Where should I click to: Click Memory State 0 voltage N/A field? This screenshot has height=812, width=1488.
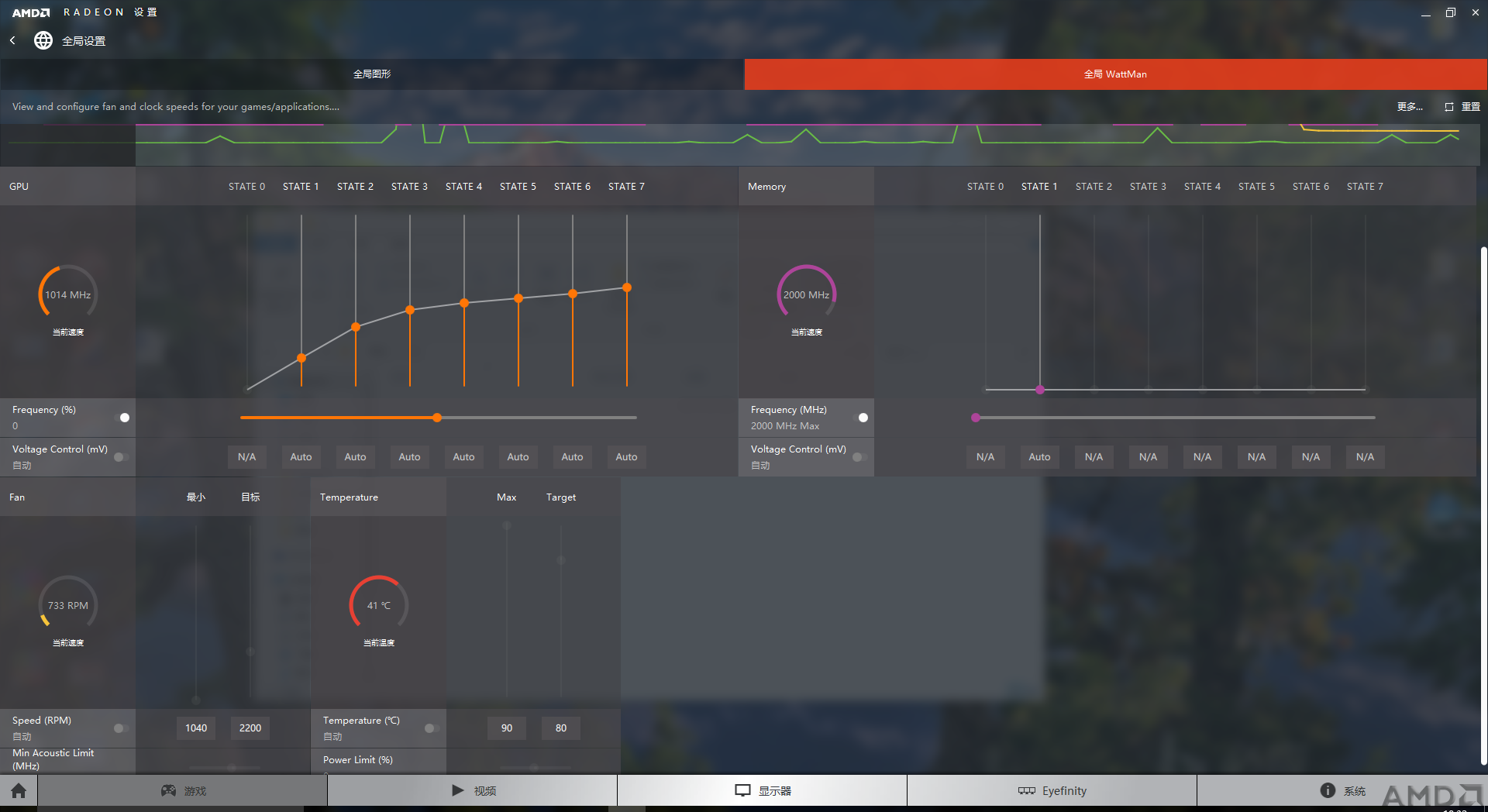click(x=985, y=457)
